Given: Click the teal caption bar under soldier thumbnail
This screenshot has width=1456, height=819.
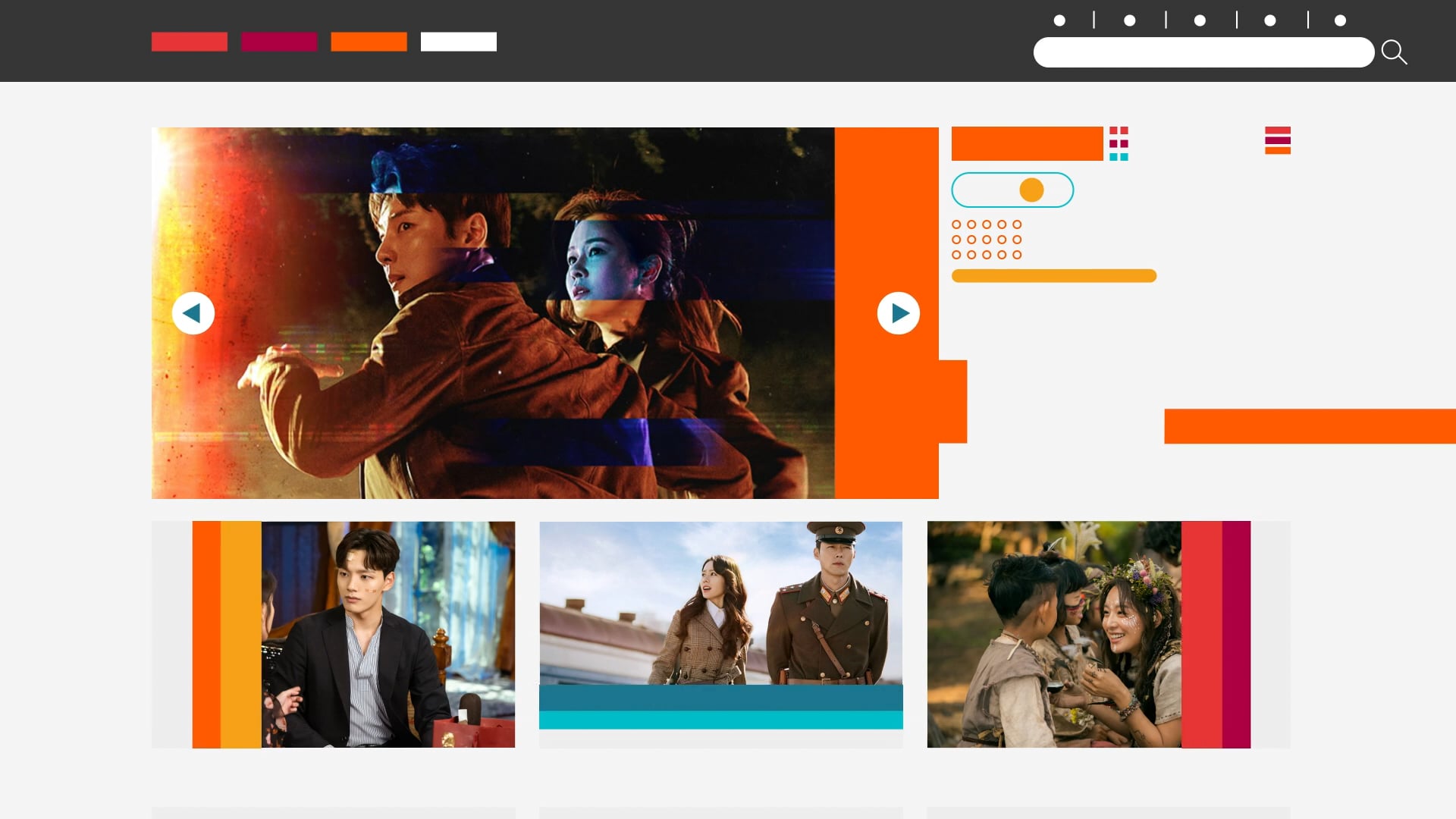Looking at the screenshot, I should click(x=721, y=707).
